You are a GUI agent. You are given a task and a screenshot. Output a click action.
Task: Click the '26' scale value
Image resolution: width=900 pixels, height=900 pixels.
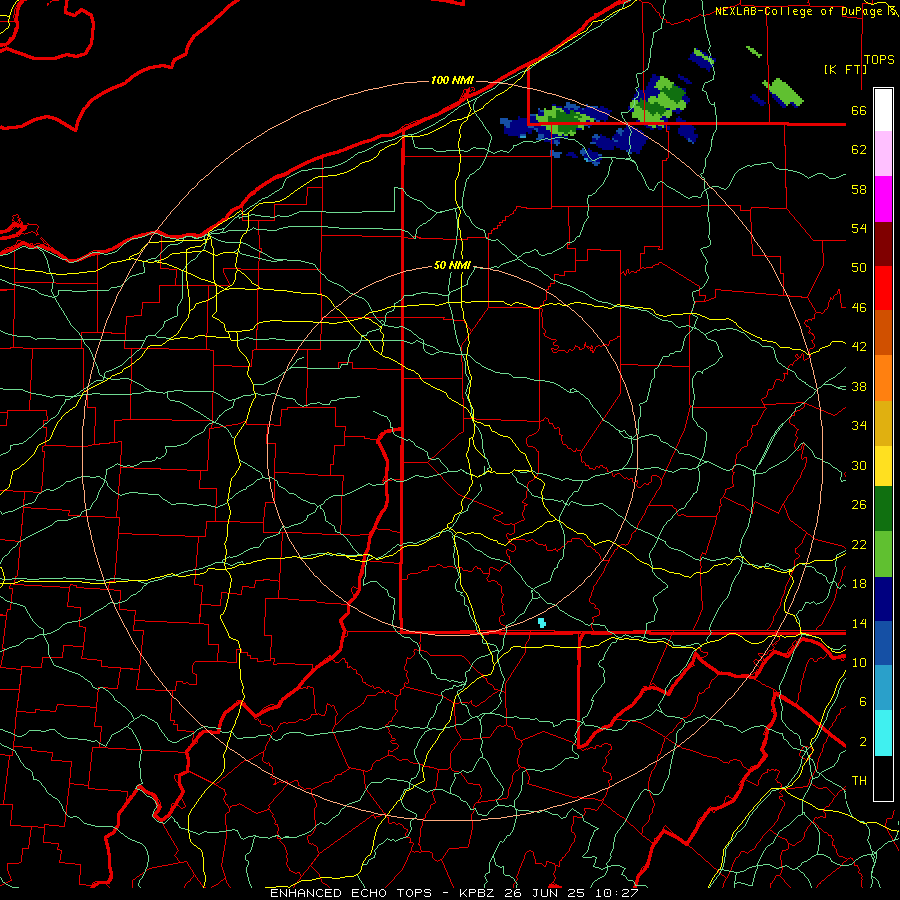859,505
